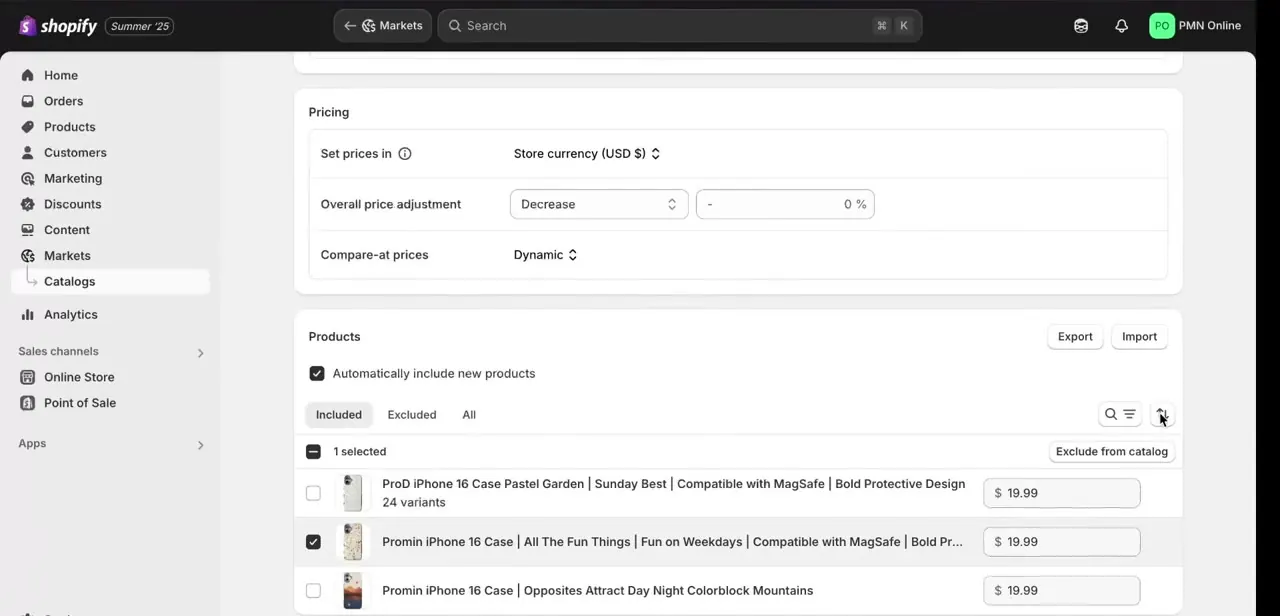Open the Content image icon

click(27, 230)
